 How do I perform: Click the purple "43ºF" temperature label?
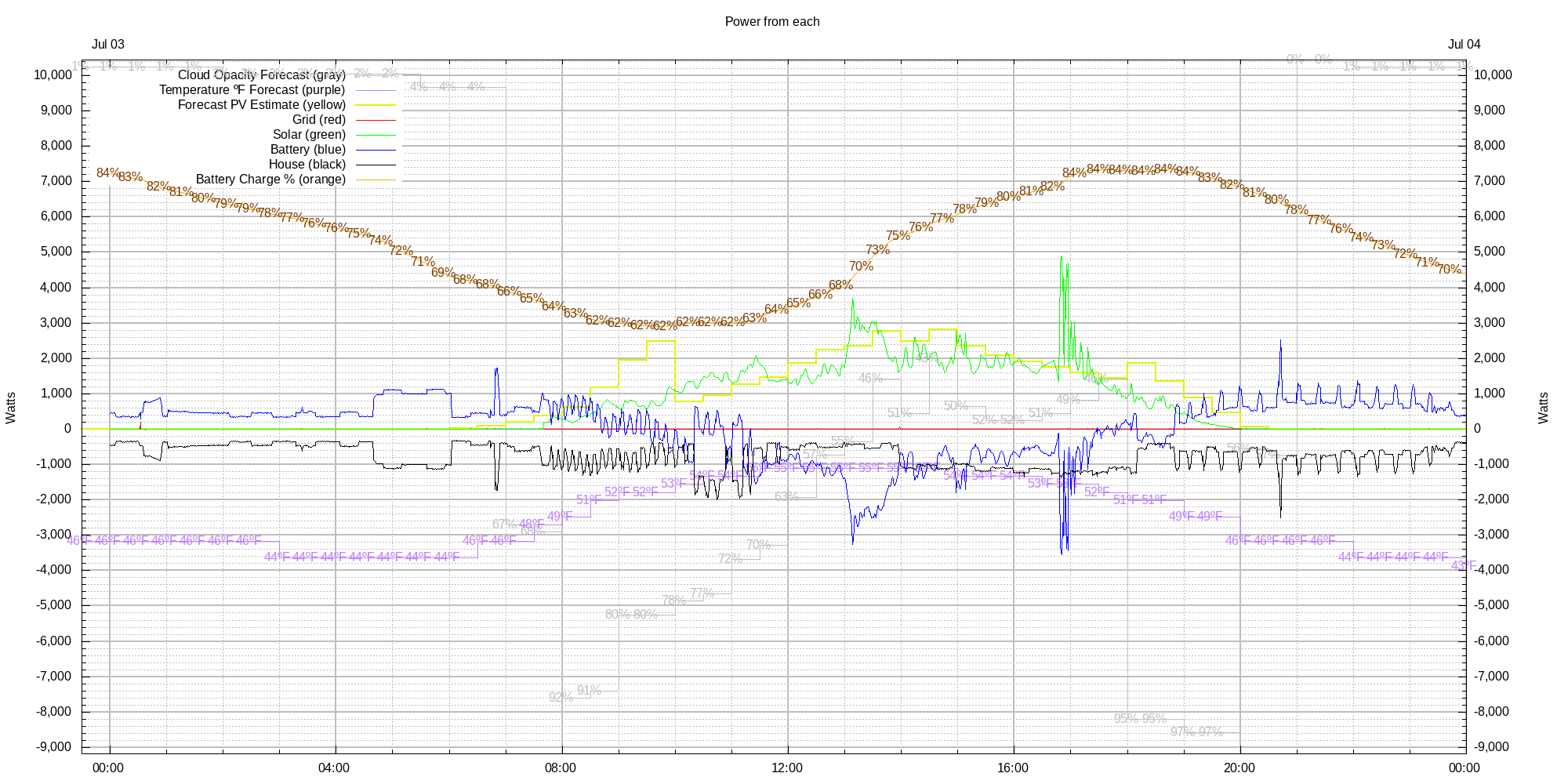(x=1463, y=566)
